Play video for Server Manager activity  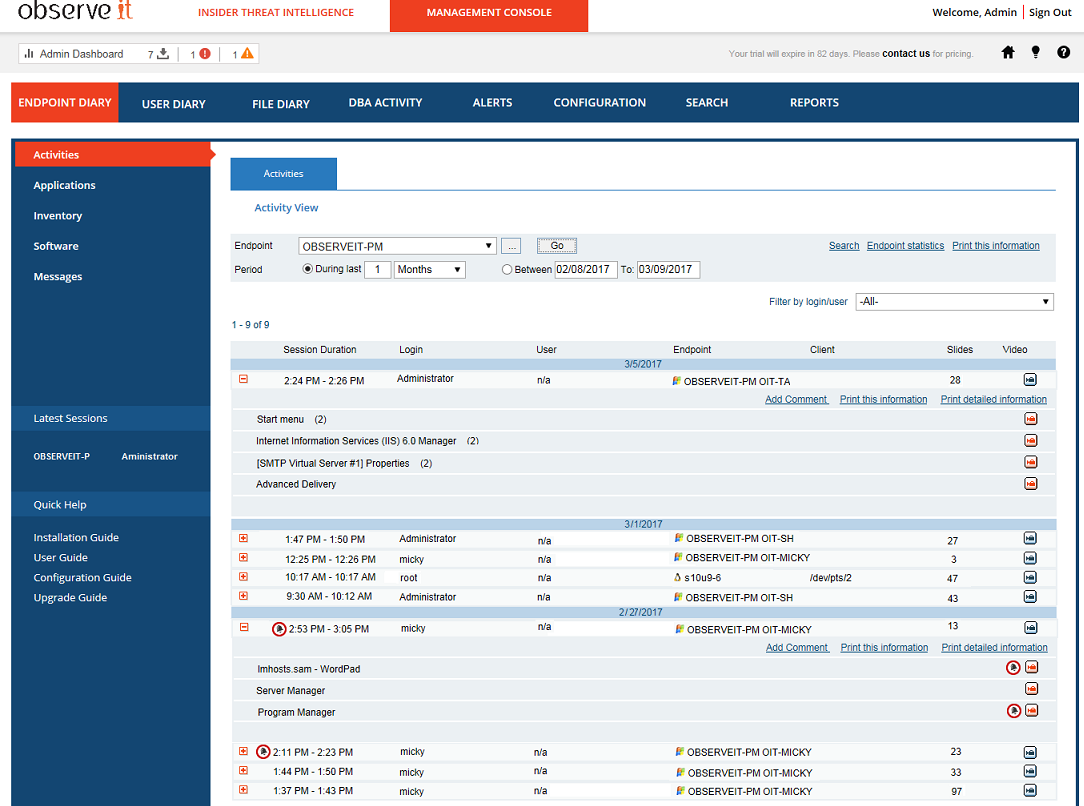click(x=1031, y=689)
